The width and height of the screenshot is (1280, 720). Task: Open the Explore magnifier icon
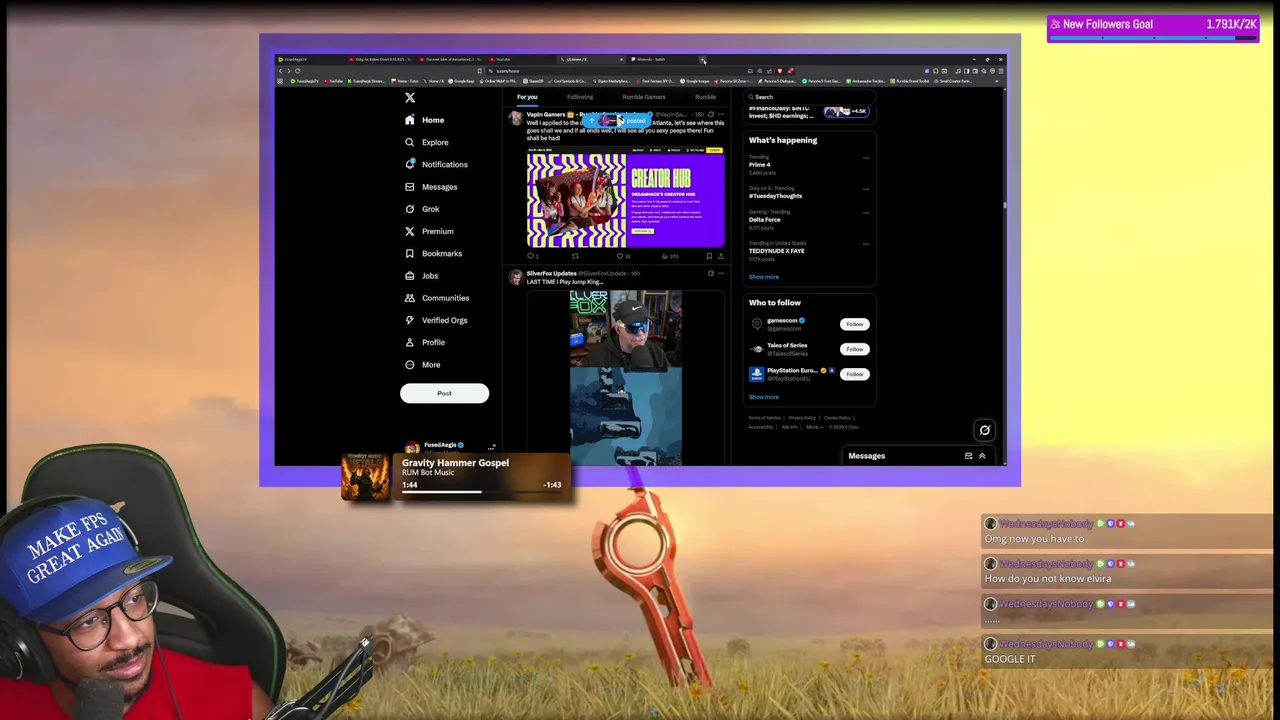click(410, 142)
